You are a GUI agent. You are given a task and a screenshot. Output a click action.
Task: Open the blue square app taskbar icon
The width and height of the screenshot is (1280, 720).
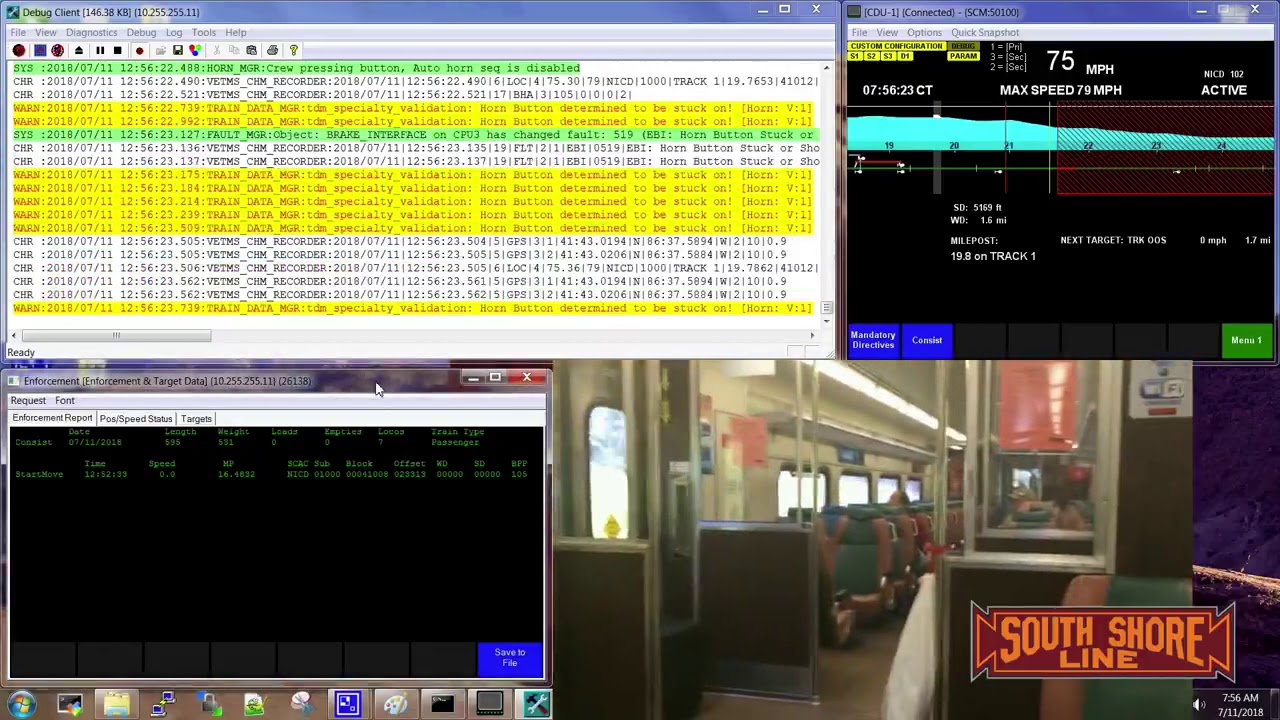[347, 704]
